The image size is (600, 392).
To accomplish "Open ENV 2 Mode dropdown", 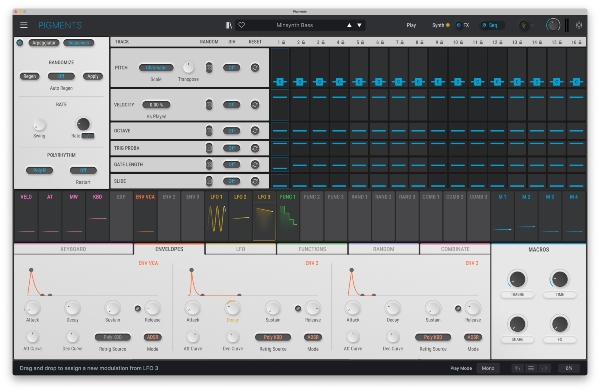I will point(313,337).
